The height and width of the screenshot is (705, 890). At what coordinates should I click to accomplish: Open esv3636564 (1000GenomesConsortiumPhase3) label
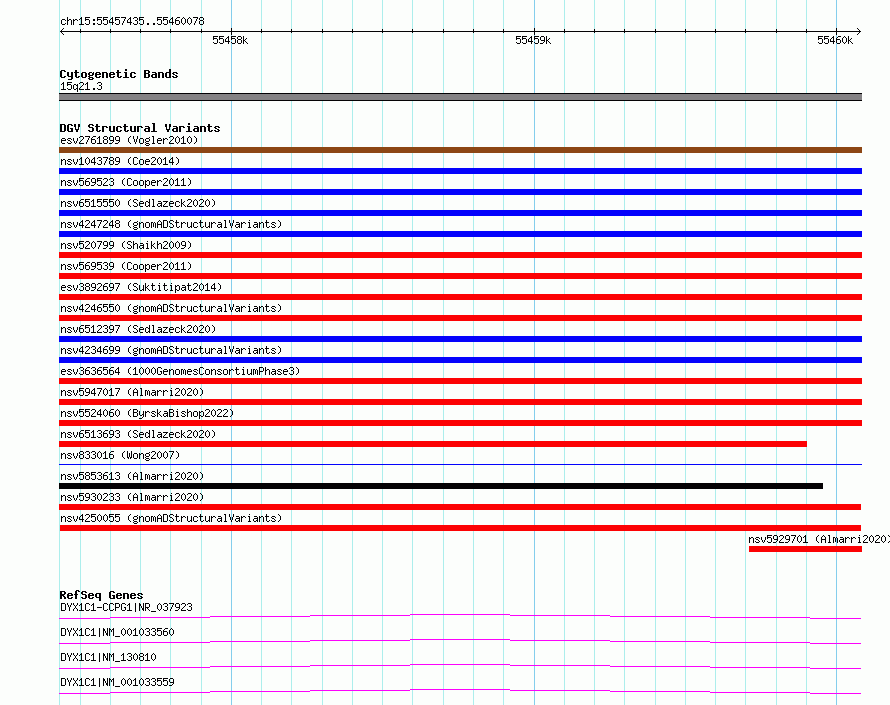point(180,371)
